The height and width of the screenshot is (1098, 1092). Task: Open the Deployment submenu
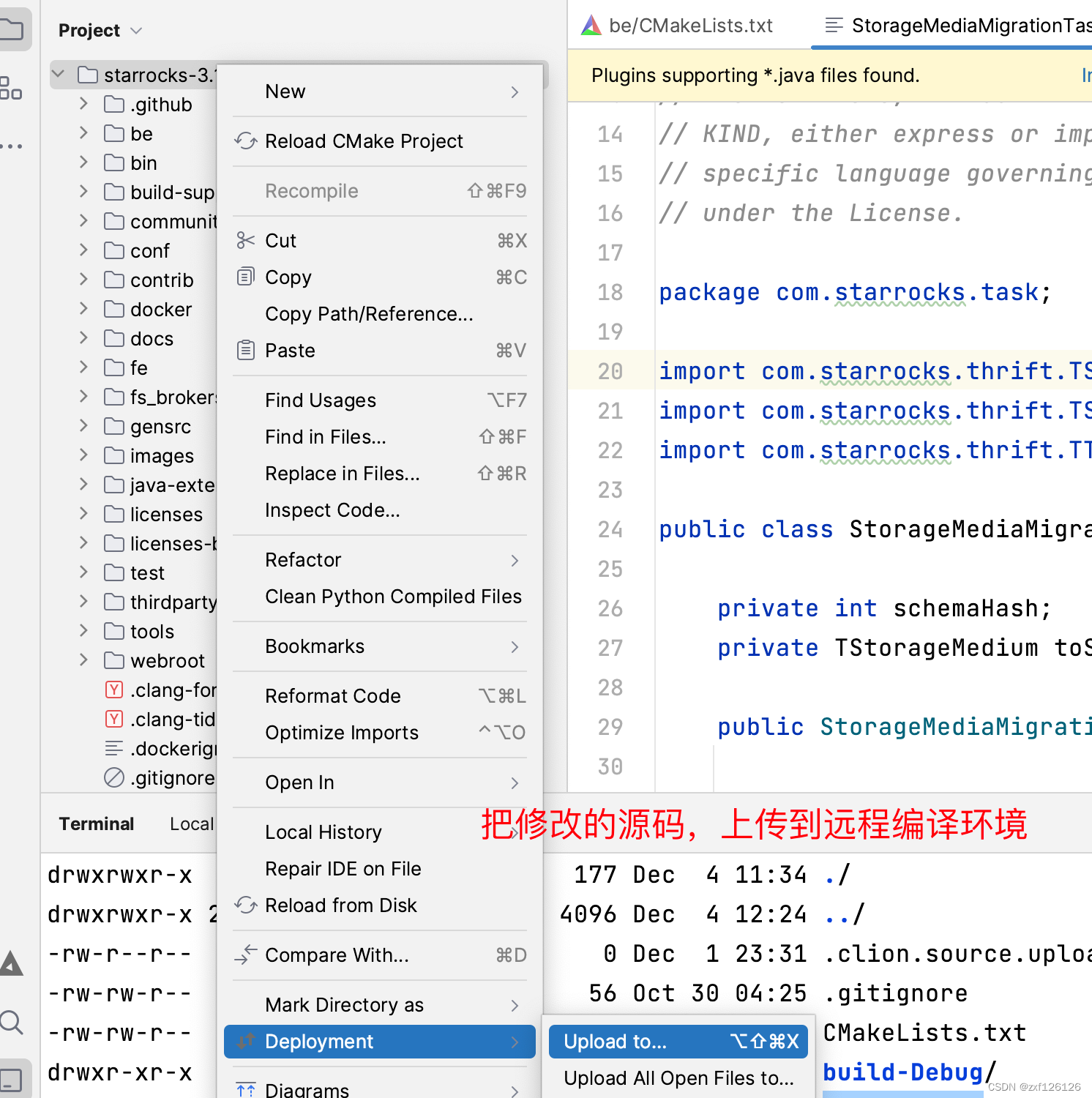tap(380, 1042)
